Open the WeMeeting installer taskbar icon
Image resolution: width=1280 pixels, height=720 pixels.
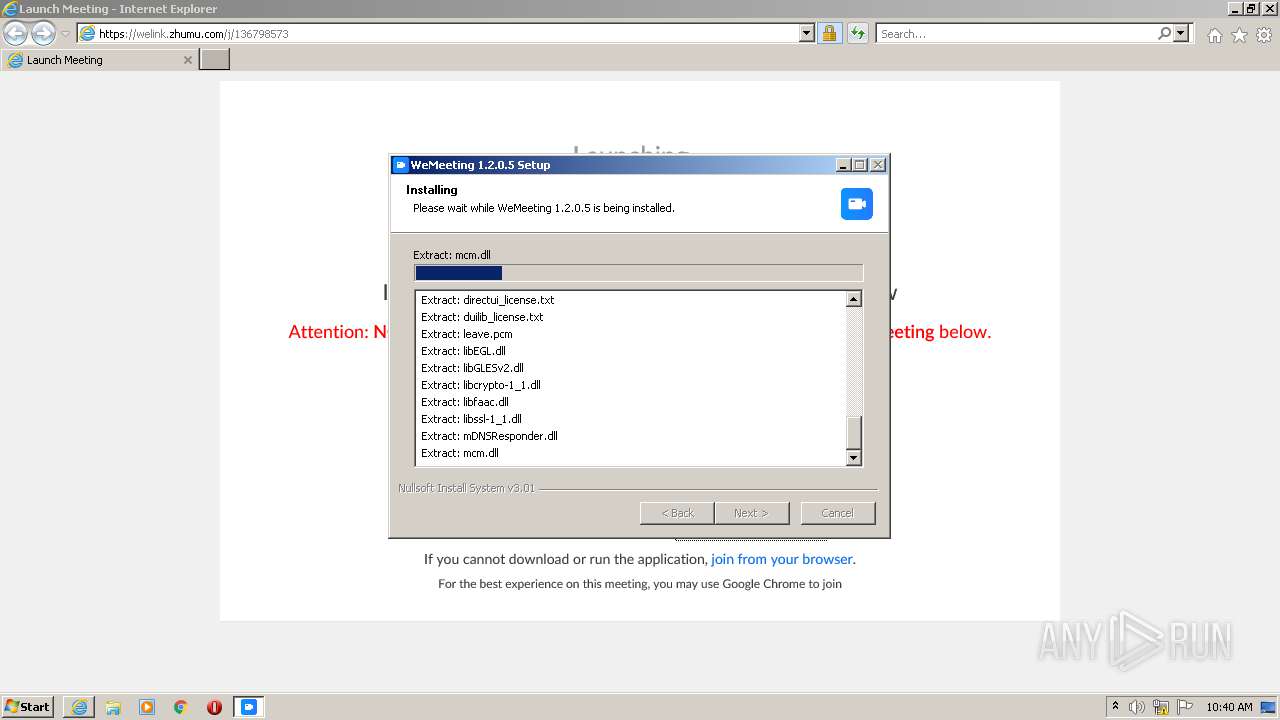click(249, 707)
